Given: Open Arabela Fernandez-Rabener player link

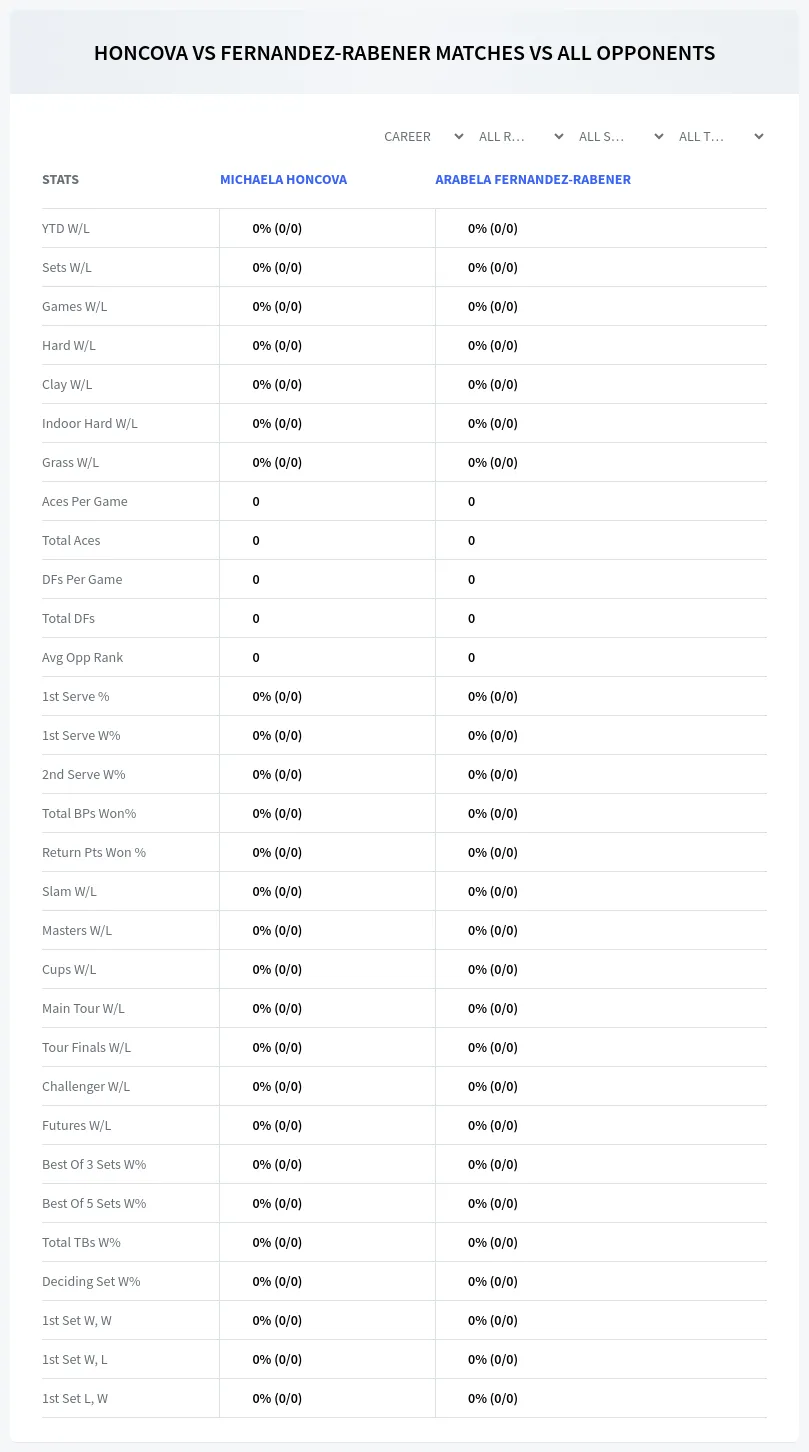Looking at the screenshot, I should point(533,180).
